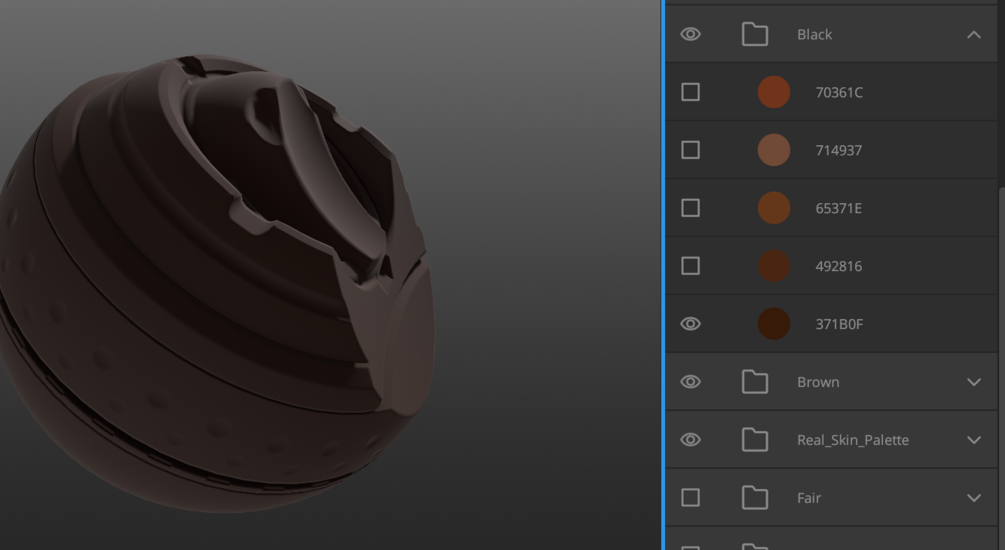Enable visibility for swatch 492816

(x=690, y=265)
